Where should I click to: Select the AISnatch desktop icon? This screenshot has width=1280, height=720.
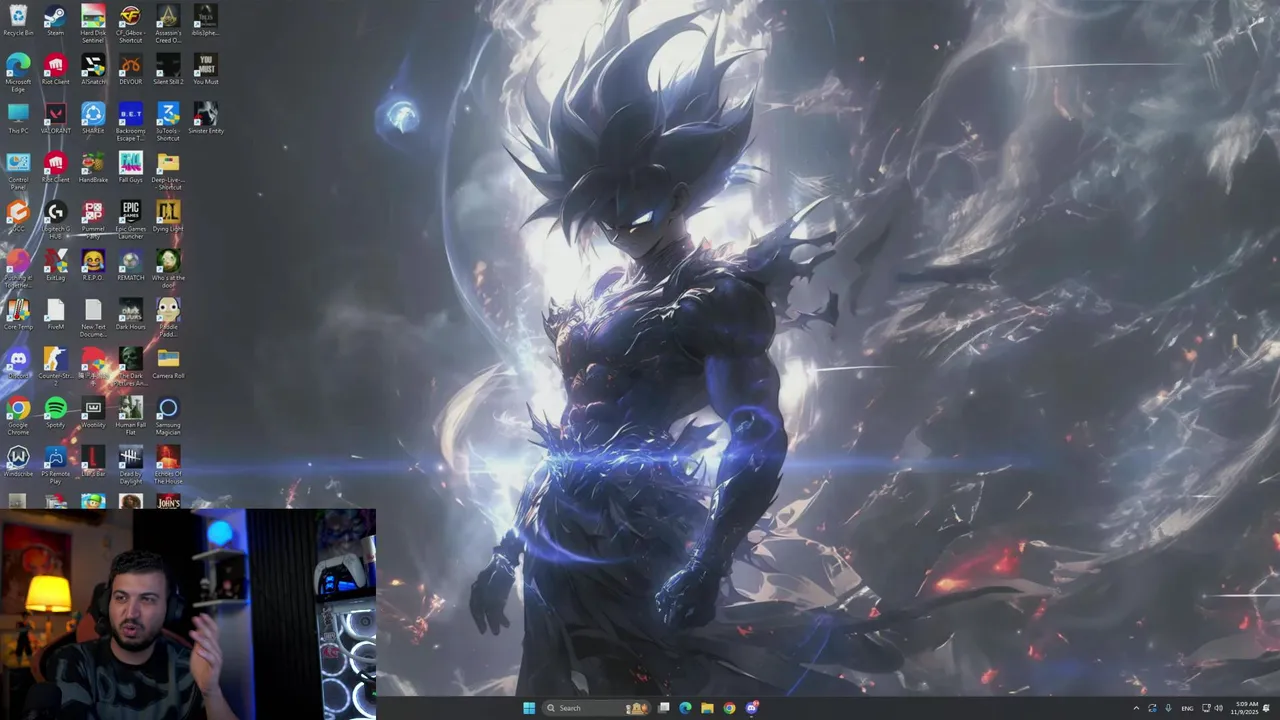point(93,70)
